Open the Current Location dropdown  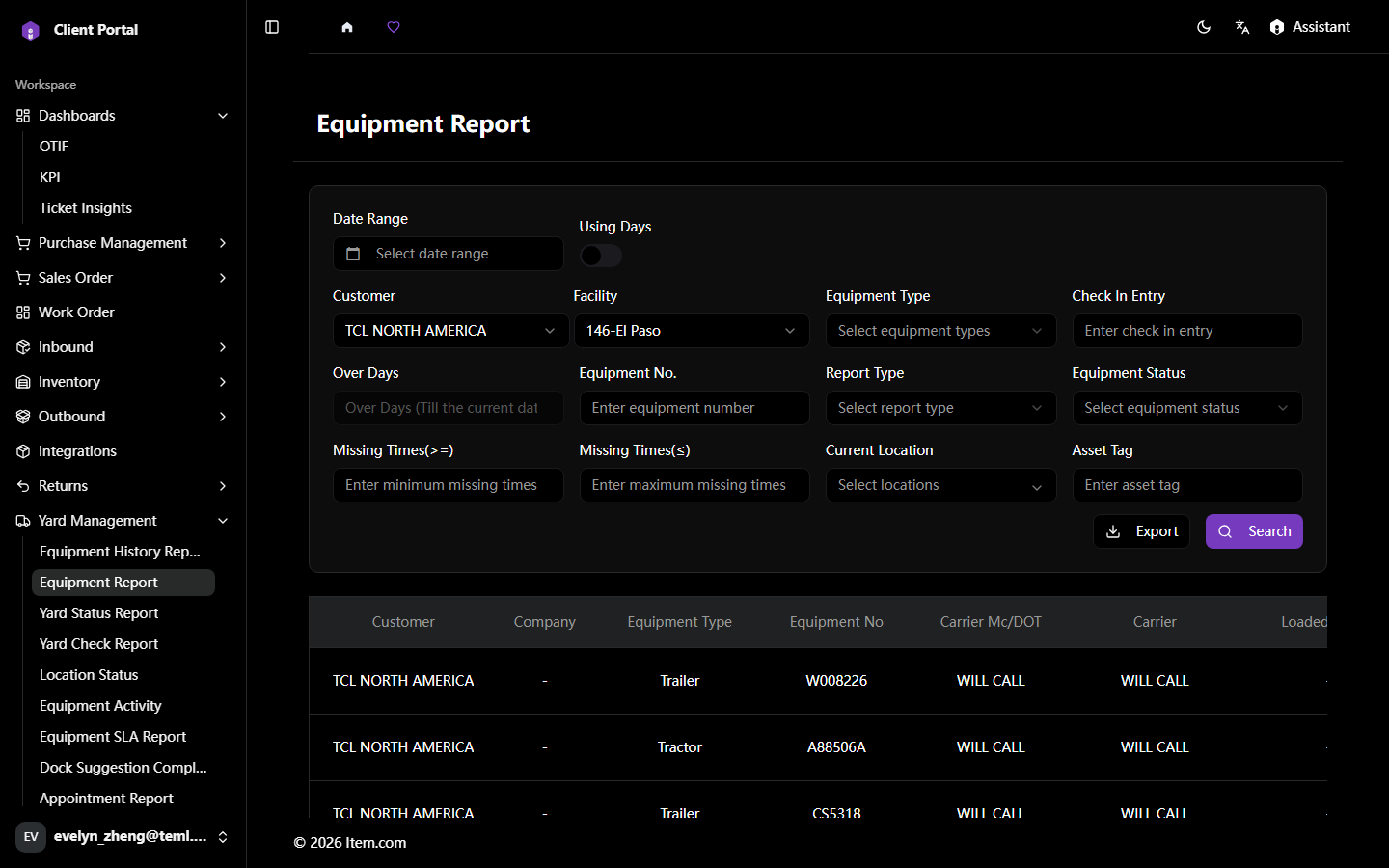(x=941, y=485)
